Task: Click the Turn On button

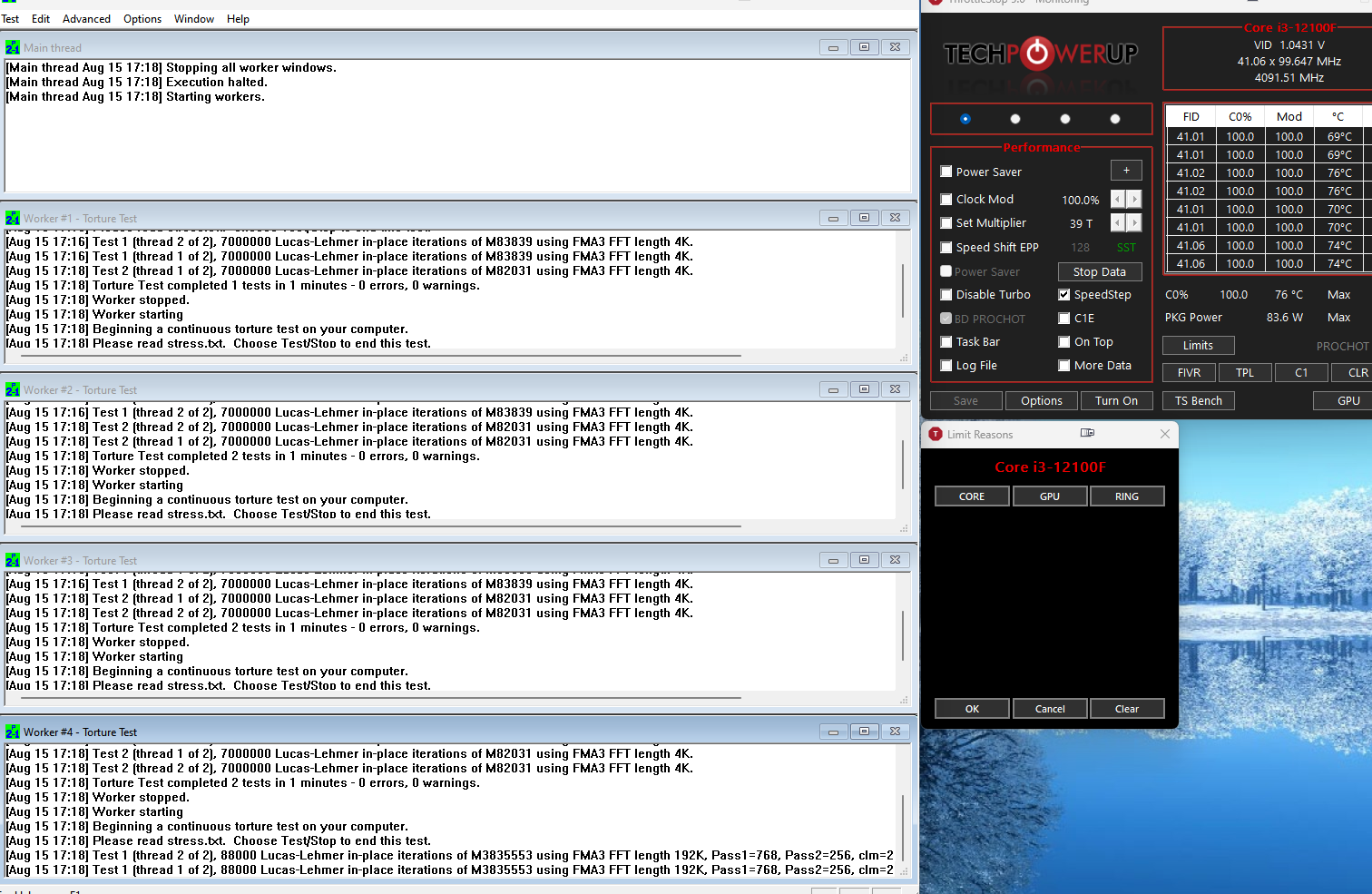Action: 1116,400
